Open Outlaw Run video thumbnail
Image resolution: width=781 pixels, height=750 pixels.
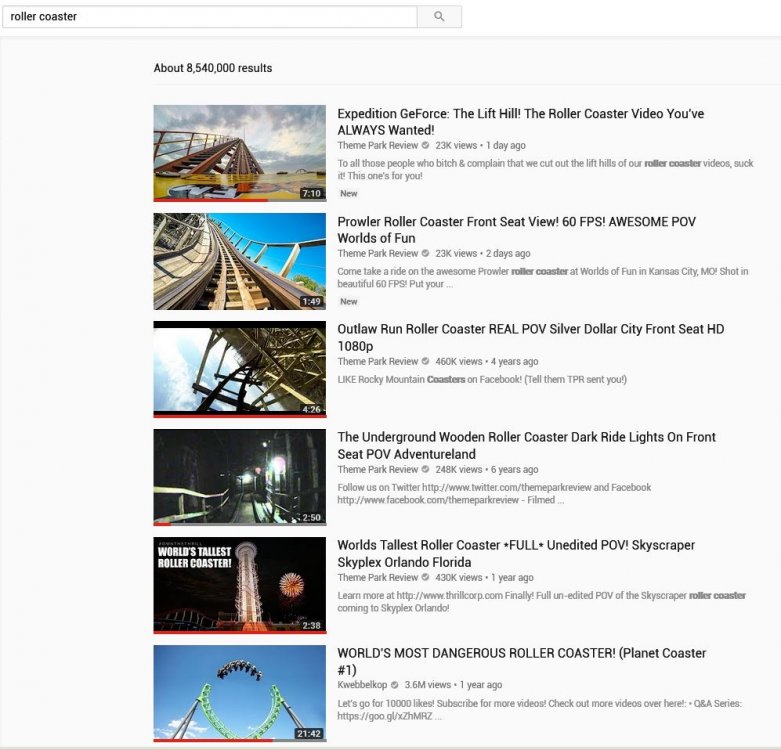240,369
